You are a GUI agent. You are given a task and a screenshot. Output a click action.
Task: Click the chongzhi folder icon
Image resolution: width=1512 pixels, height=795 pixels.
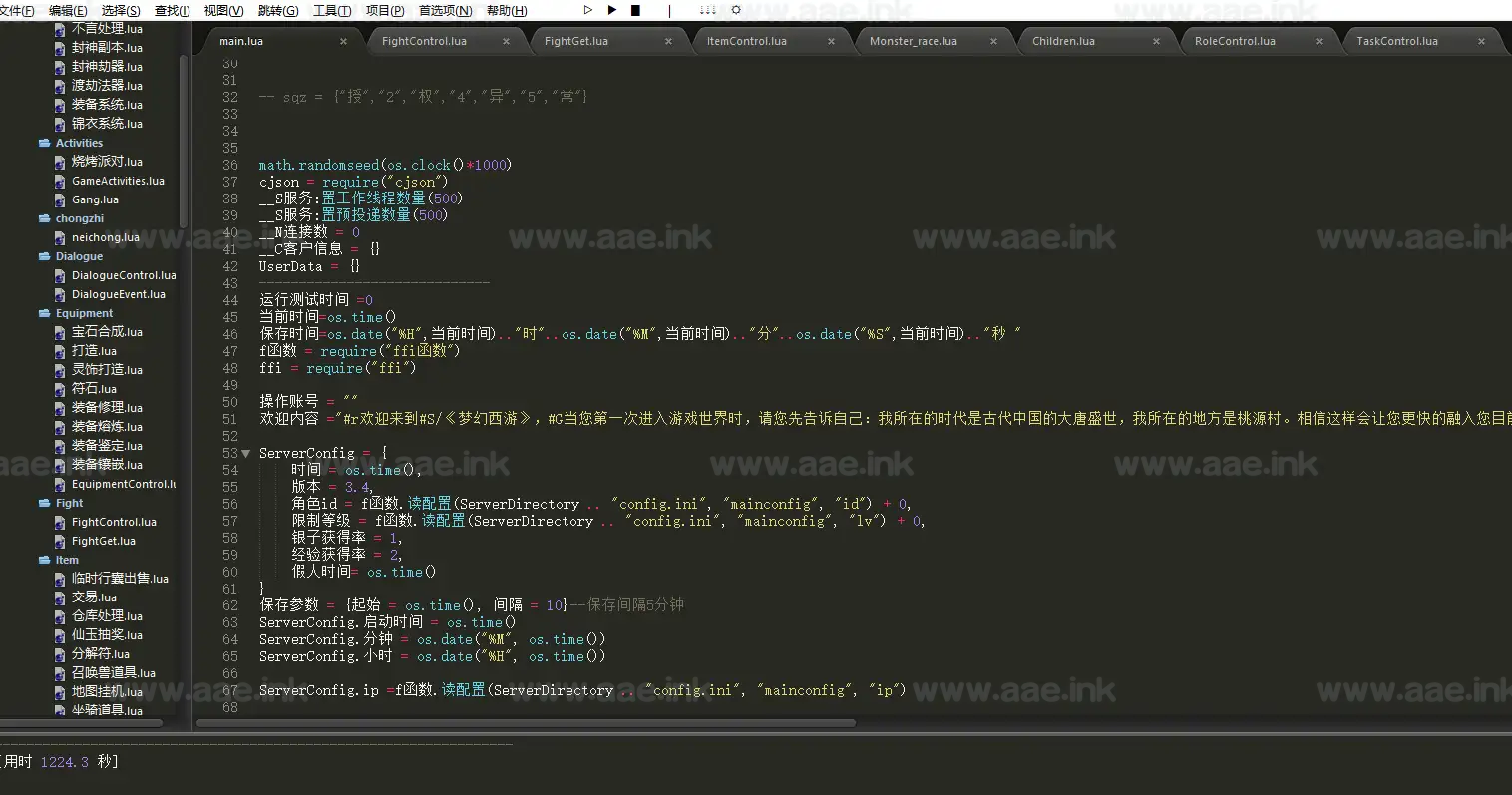coord(45,218)
